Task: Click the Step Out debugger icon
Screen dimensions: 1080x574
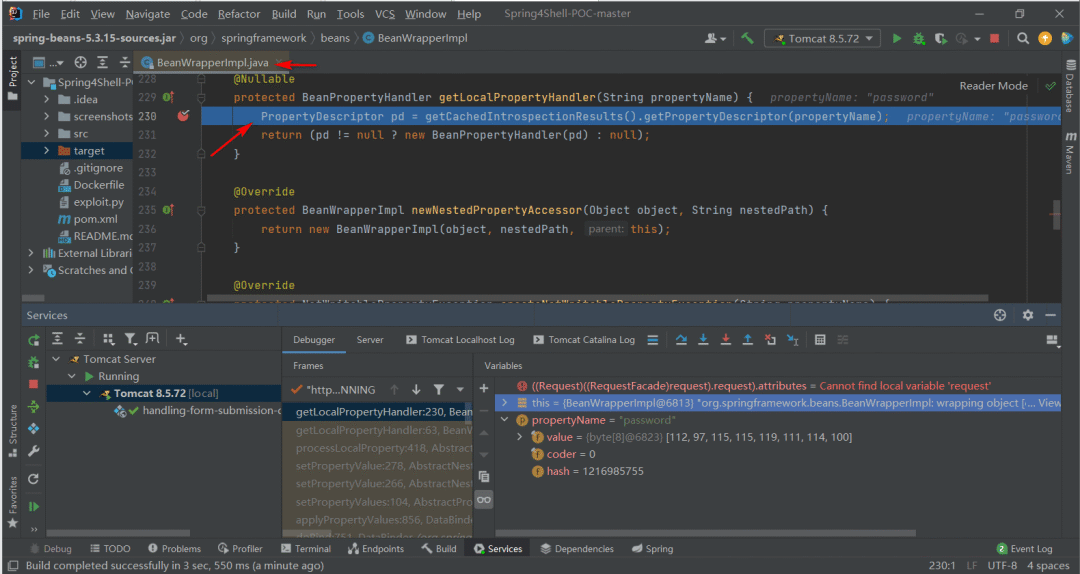Action: [x=747, y=340]
